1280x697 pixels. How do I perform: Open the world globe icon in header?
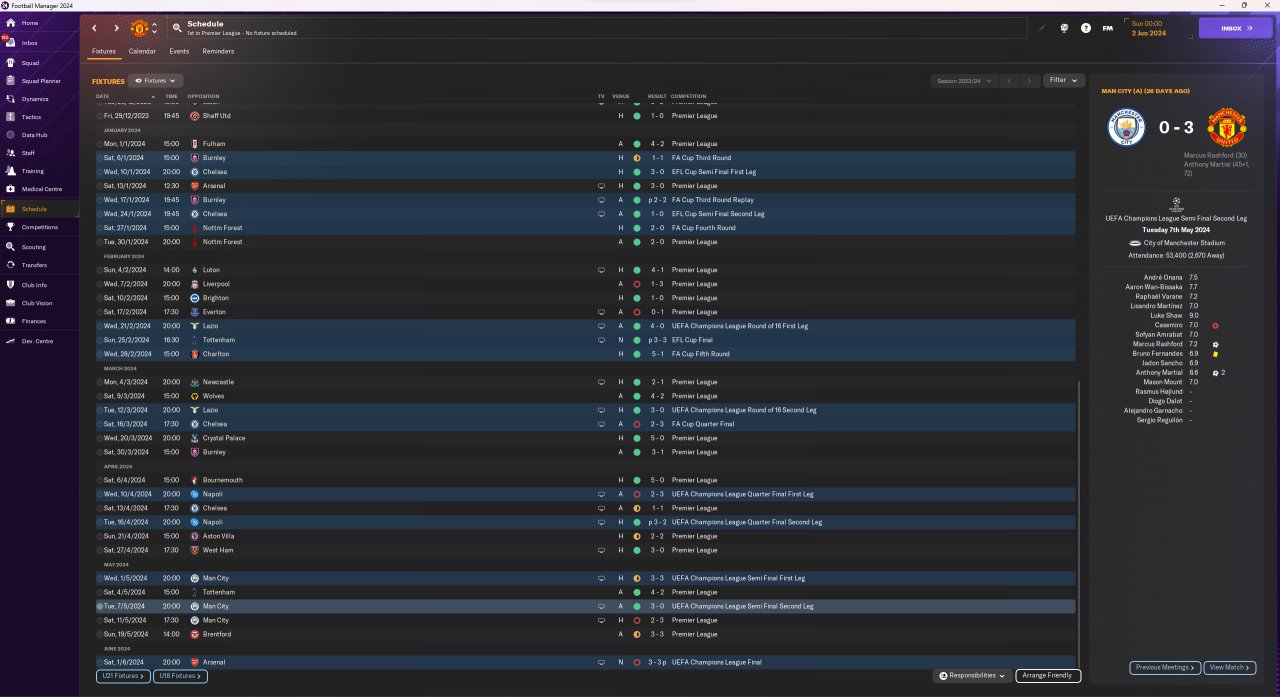tap(1064, 28)
